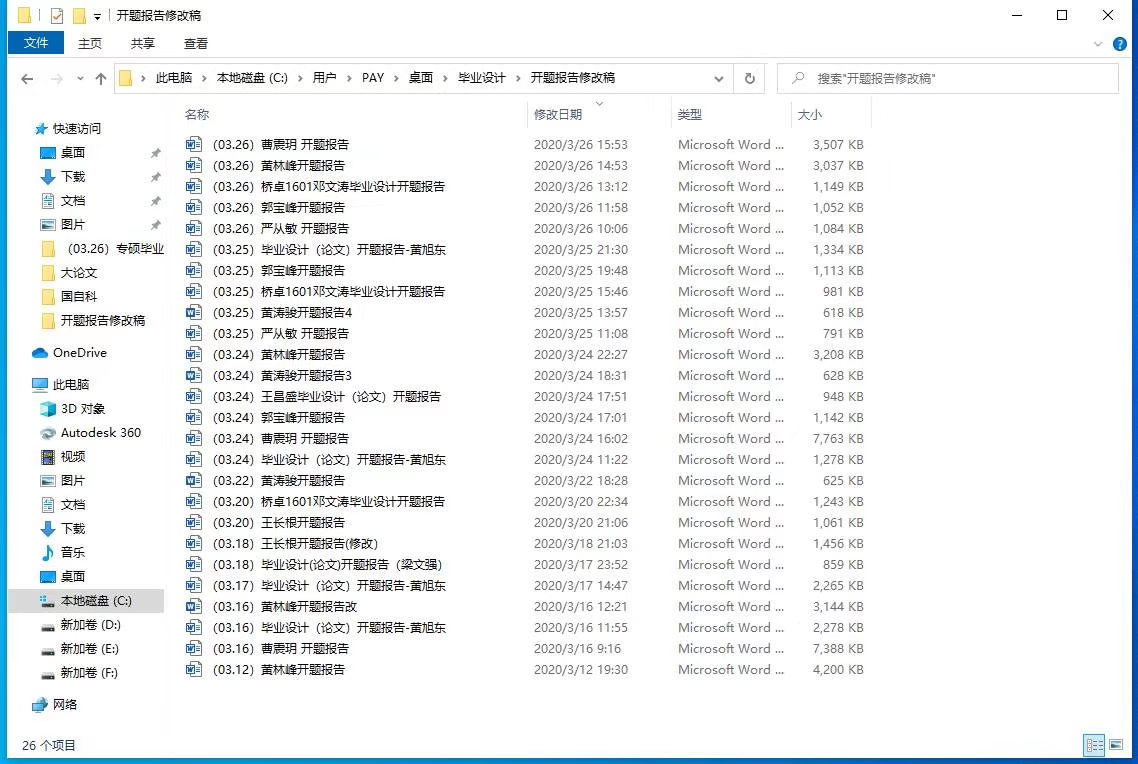Viewport: 1138px width, 764px height.
Task: Switch to details view layout icon
Action: coord(1095,745)
